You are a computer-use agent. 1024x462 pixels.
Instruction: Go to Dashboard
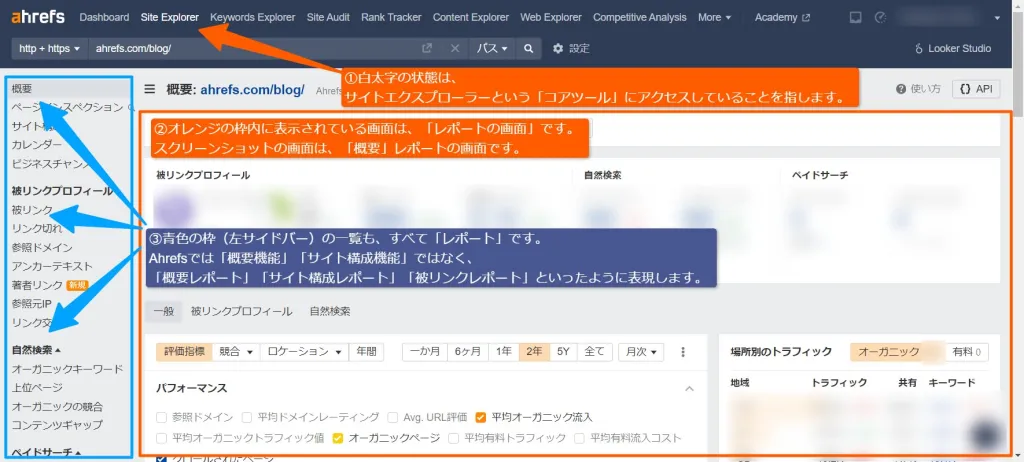[104, 18]
